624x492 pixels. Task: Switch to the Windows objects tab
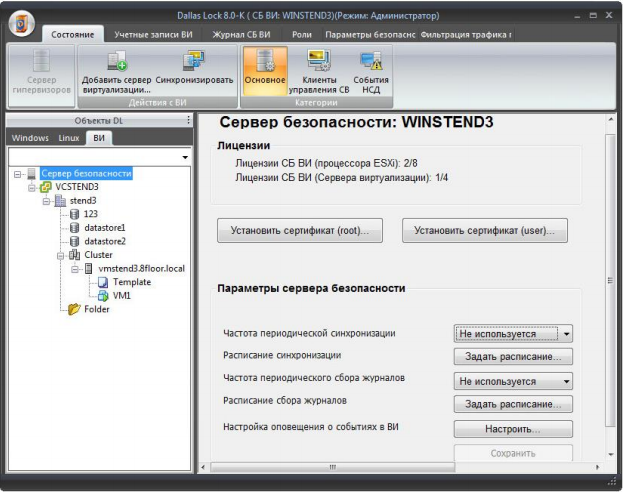tap(30, 138)
